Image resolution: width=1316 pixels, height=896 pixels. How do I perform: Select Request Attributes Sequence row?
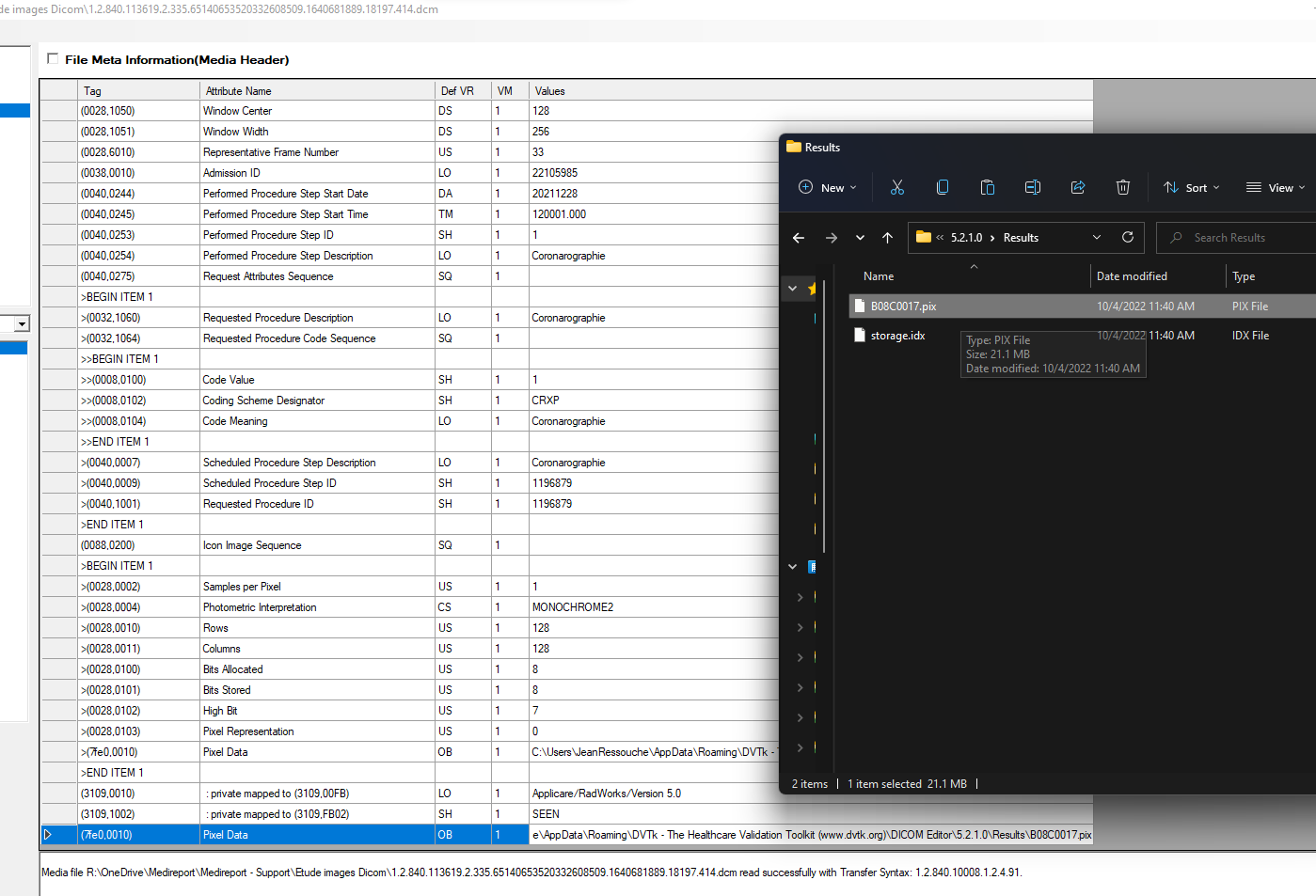click(x=409, y=275)
